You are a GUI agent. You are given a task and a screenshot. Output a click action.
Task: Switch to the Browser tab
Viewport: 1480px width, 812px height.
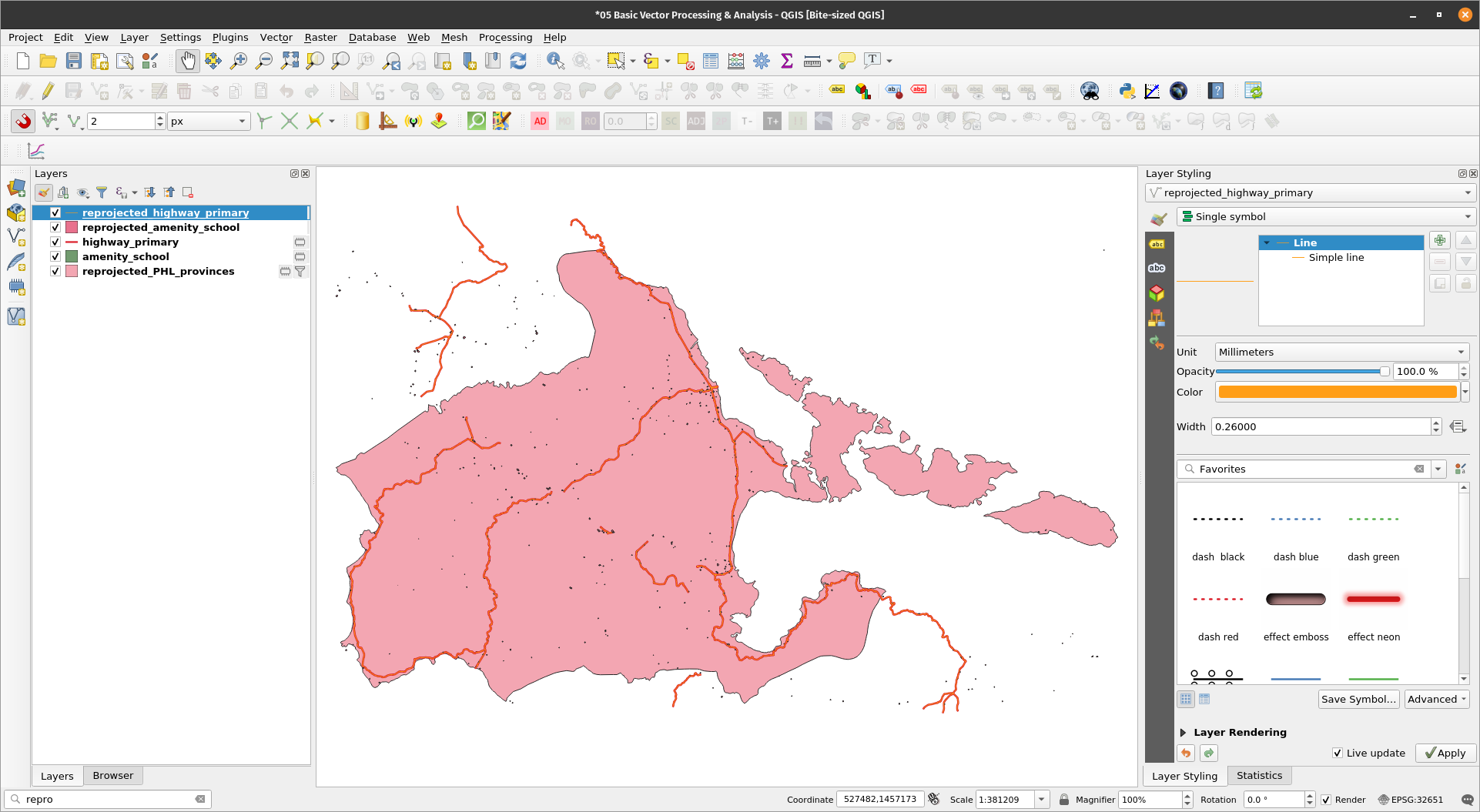(x=112, y=775)
